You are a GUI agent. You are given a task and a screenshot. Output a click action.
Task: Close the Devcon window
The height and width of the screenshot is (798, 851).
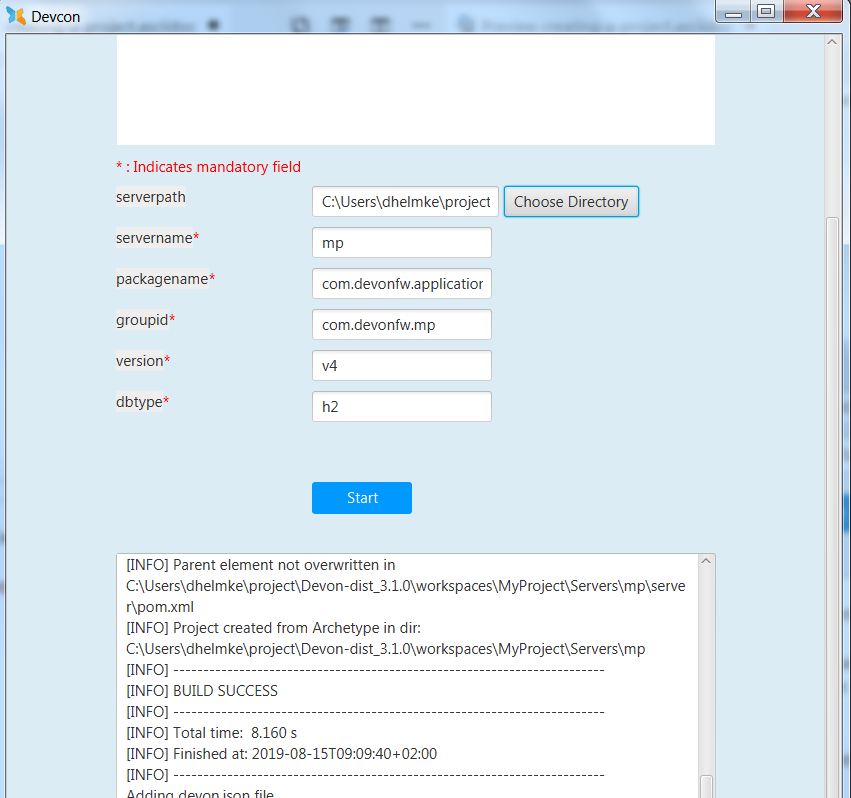pos(813,12)
